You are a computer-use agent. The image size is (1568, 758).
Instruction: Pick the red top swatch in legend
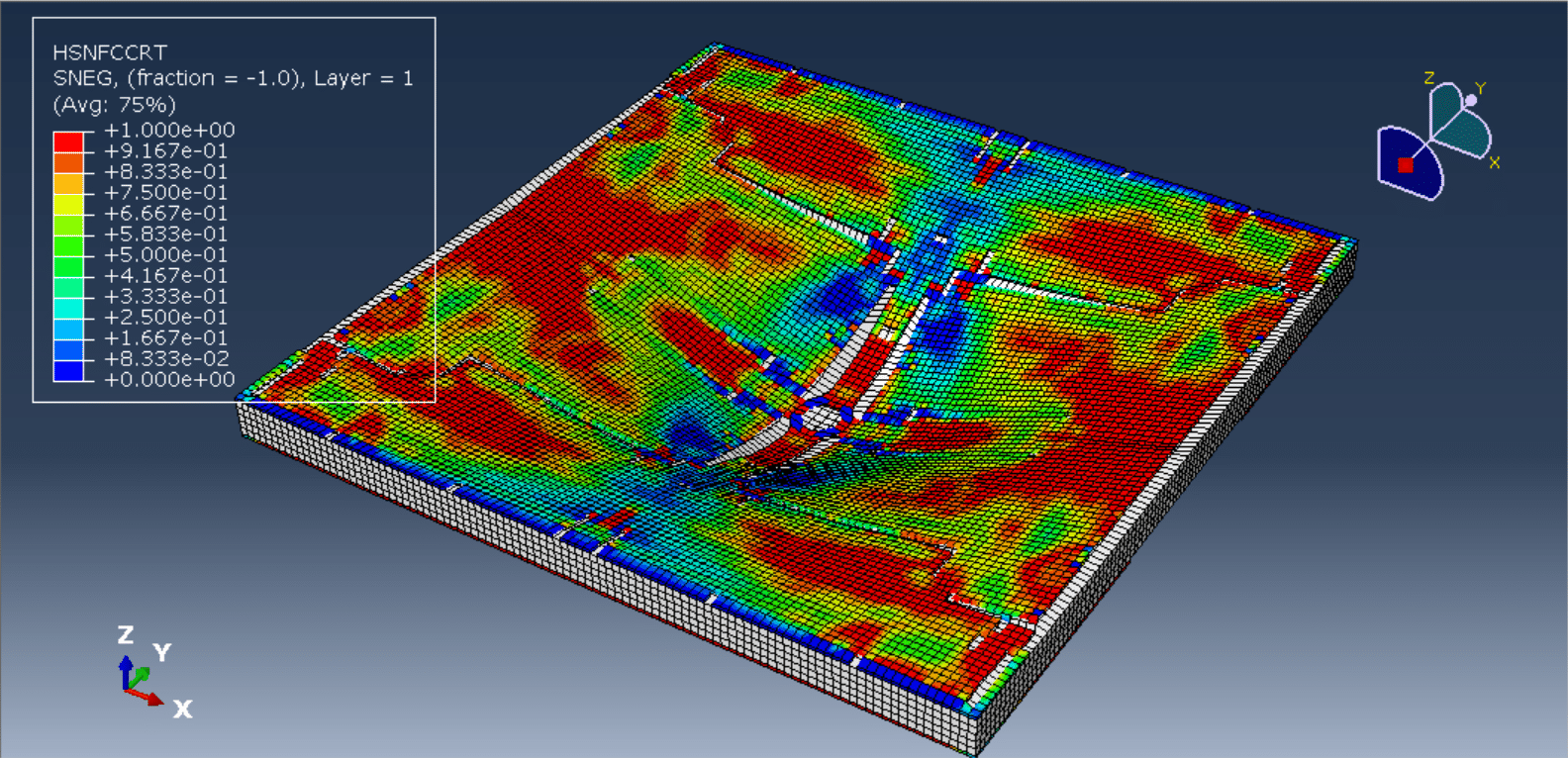point(68,141)
